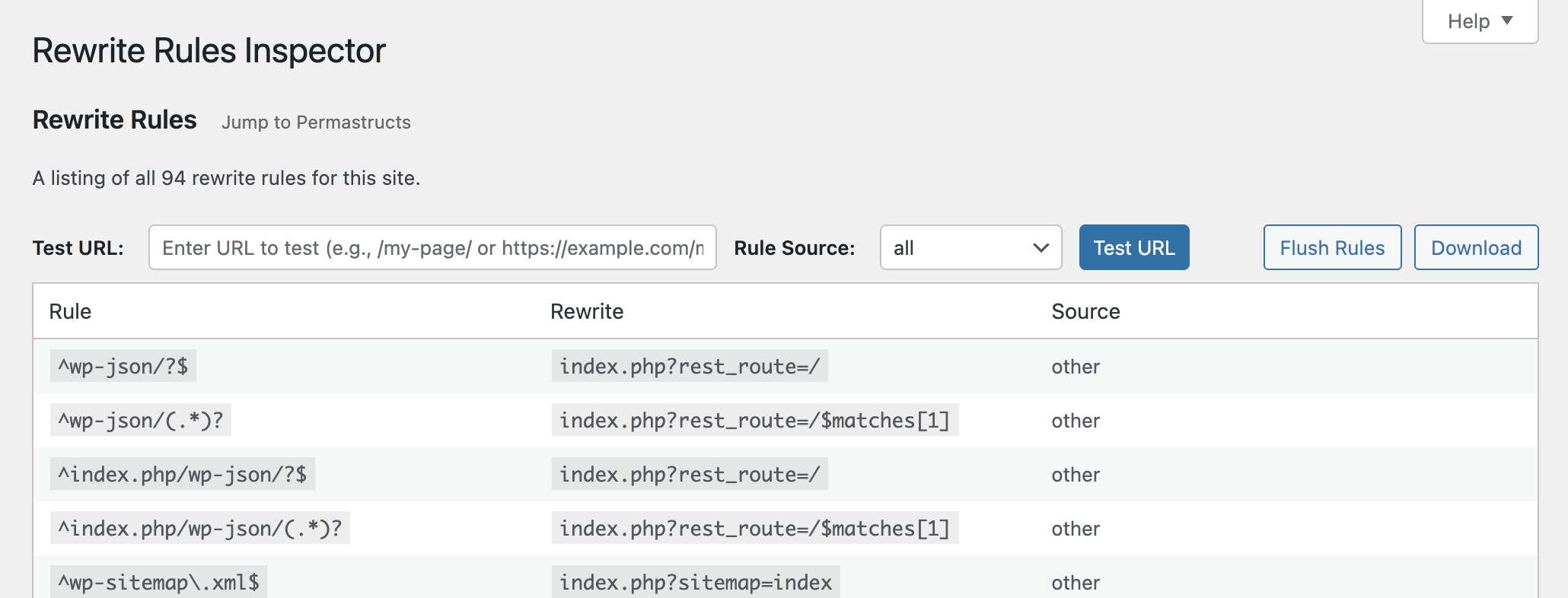Click the first index.php?rest_route=/ rewrite value
The width and height of the screenshot is (1568, 598).
690,367
